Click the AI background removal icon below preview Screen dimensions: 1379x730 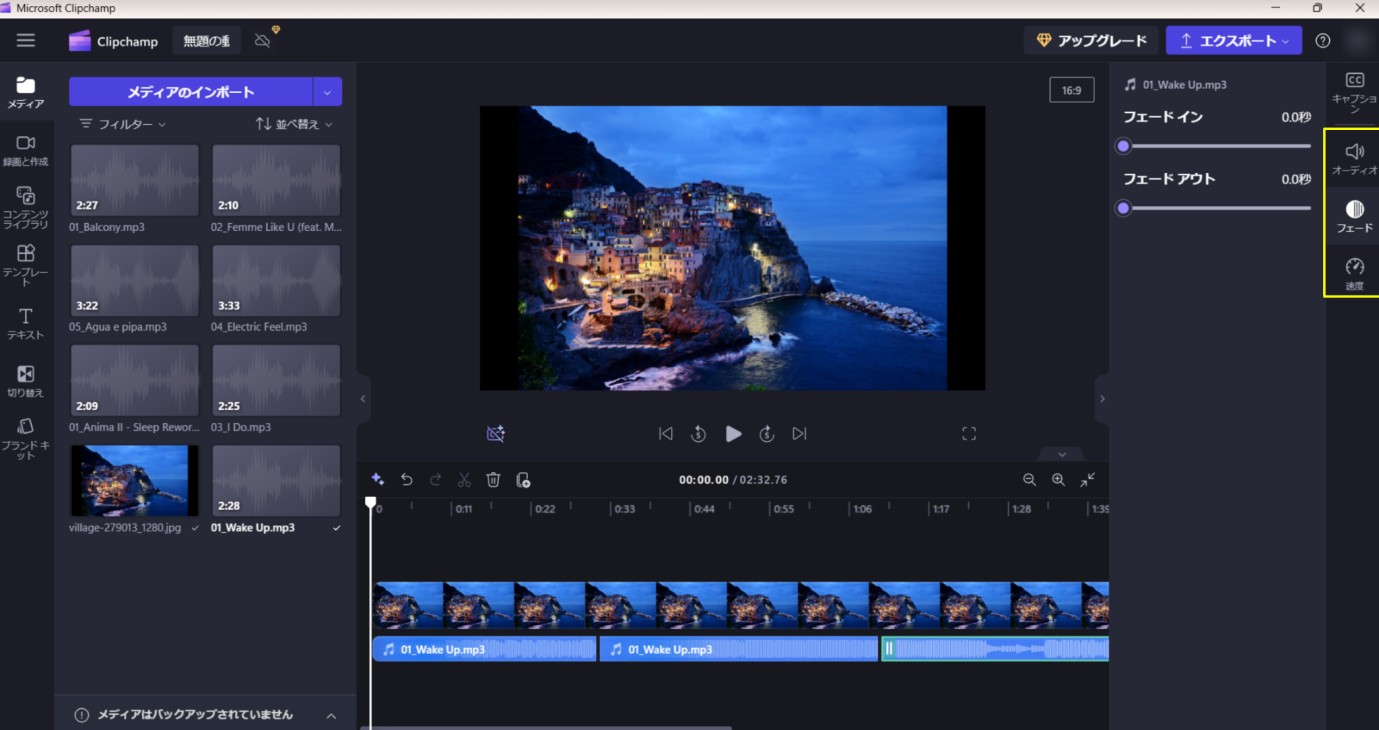tap(495, 434)
